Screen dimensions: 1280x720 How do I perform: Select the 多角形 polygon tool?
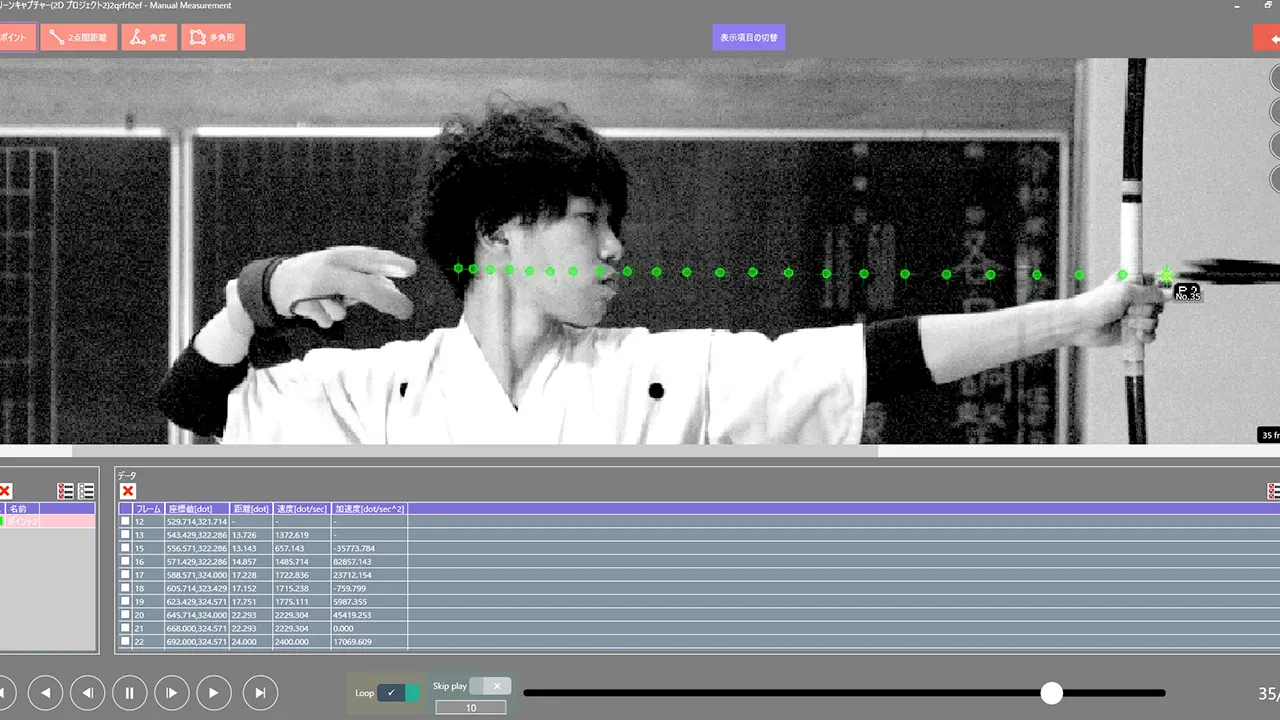pyautogui.click(x=213, y=38)
